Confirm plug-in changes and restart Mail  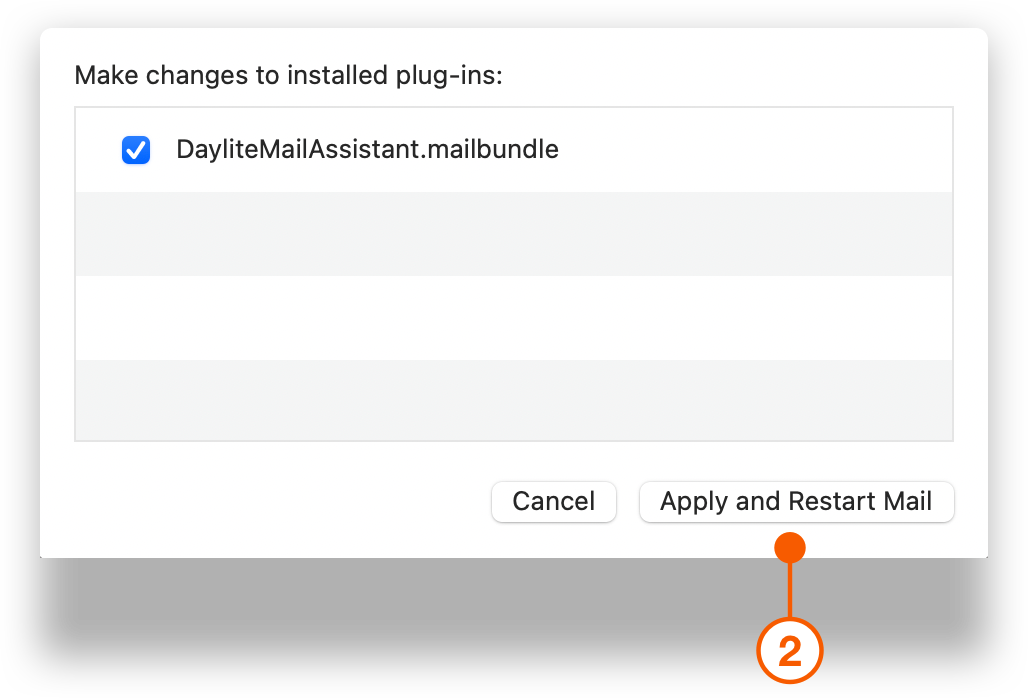(x=797, y=501)
